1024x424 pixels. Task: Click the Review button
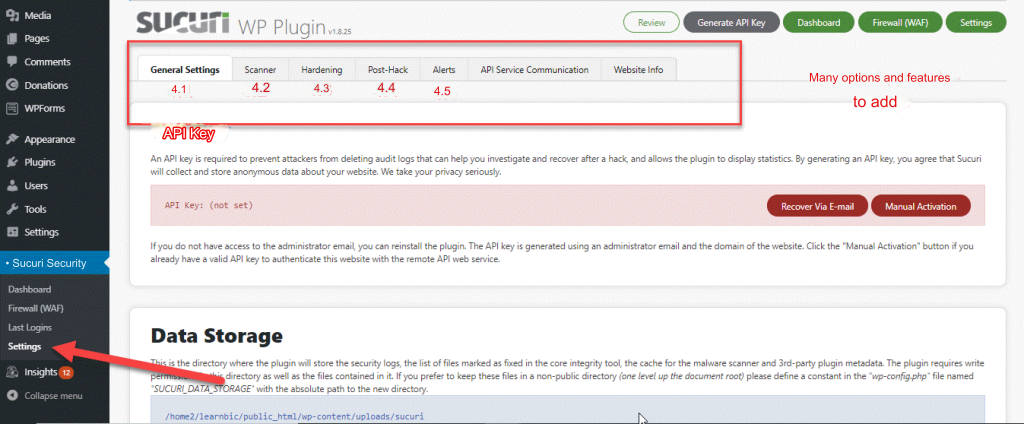click(651, 22)
